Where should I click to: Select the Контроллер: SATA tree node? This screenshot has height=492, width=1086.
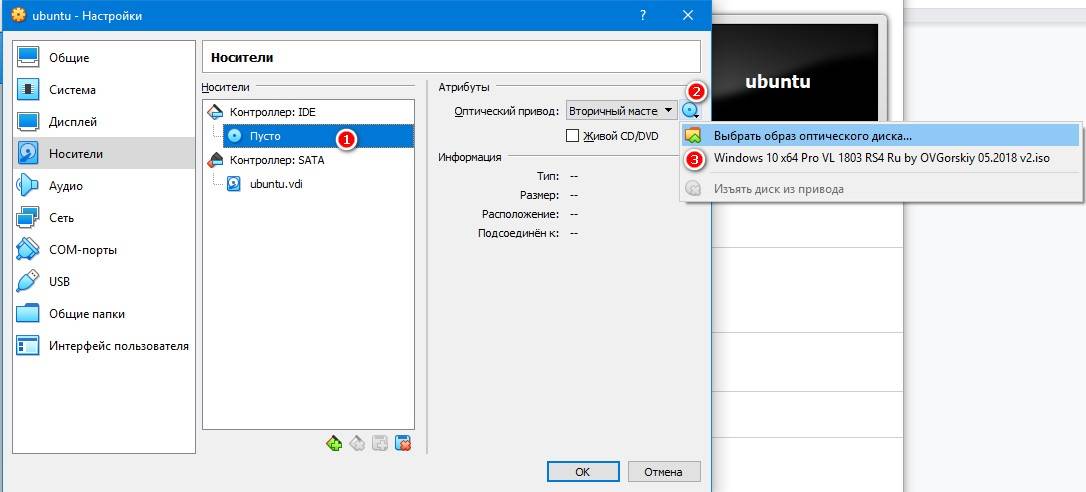pos(276,160)
